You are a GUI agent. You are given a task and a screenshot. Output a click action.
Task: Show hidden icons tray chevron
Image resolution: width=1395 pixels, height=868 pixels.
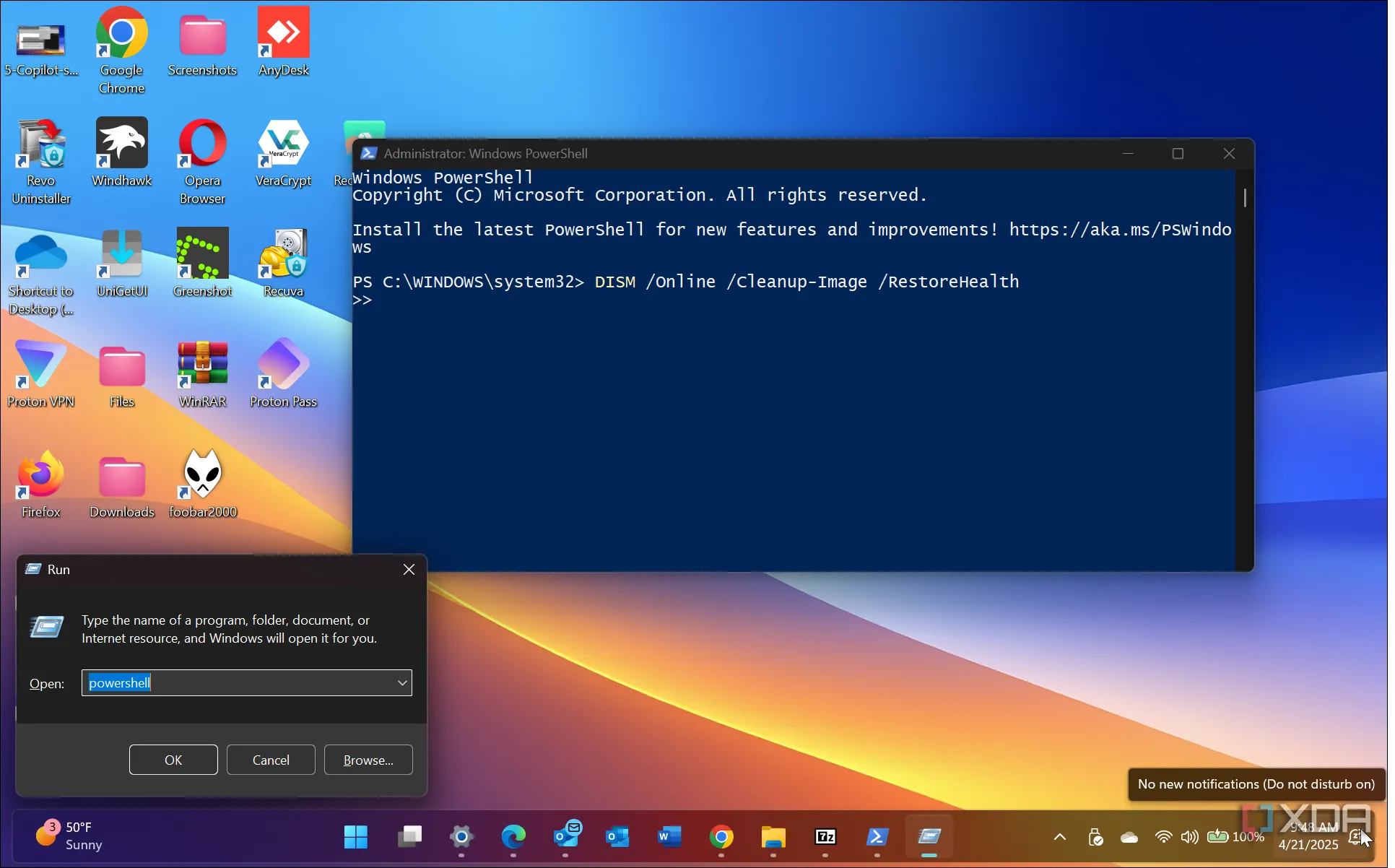pos(1059,837)
